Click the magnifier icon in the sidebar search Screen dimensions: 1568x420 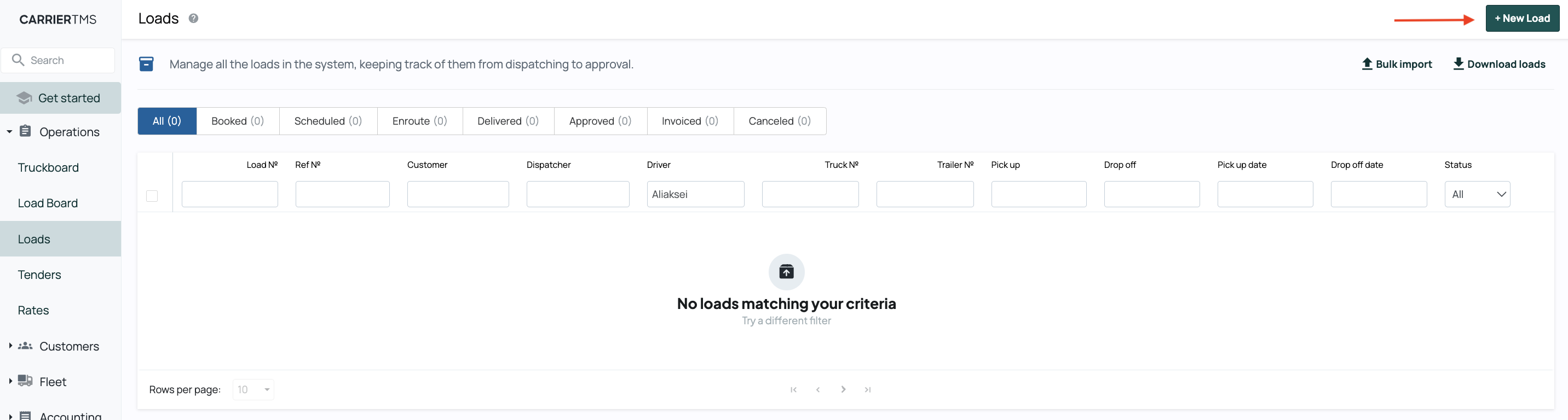click(x=18, y=60)
